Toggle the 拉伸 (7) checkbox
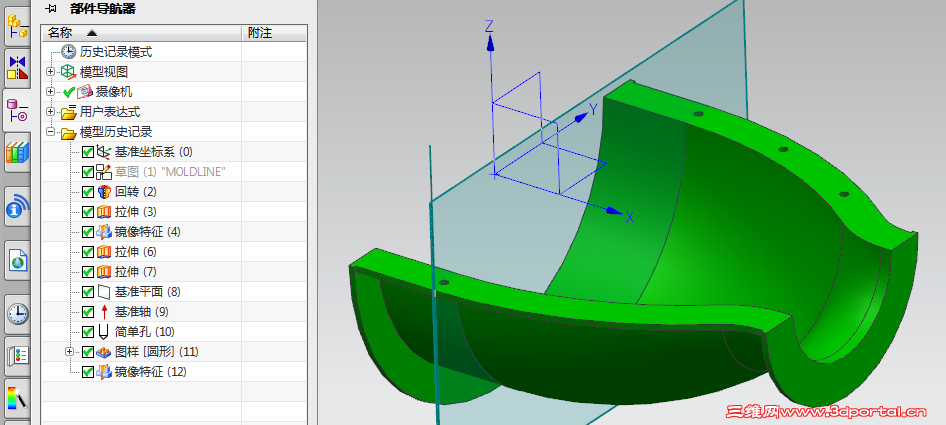Viewport: 946px width, 425px height. click(87, 272)
